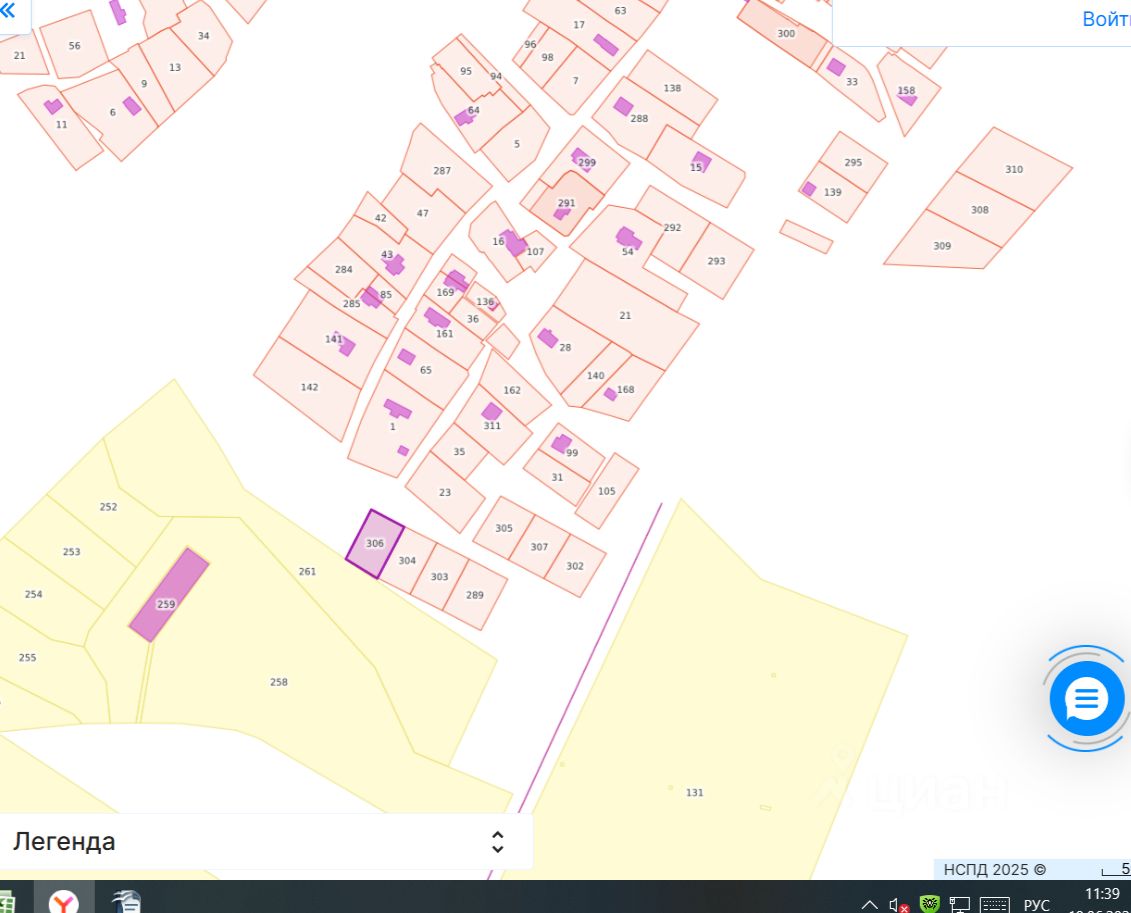Select parcel 34
Viewport: 1131px width, 913px height.
click(203, 35)
